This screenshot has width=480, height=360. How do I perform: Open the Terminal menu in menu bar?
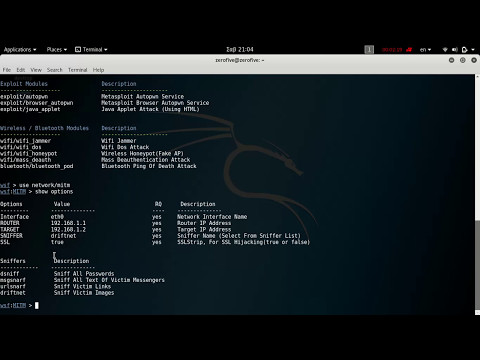click(x=78, y=70)
